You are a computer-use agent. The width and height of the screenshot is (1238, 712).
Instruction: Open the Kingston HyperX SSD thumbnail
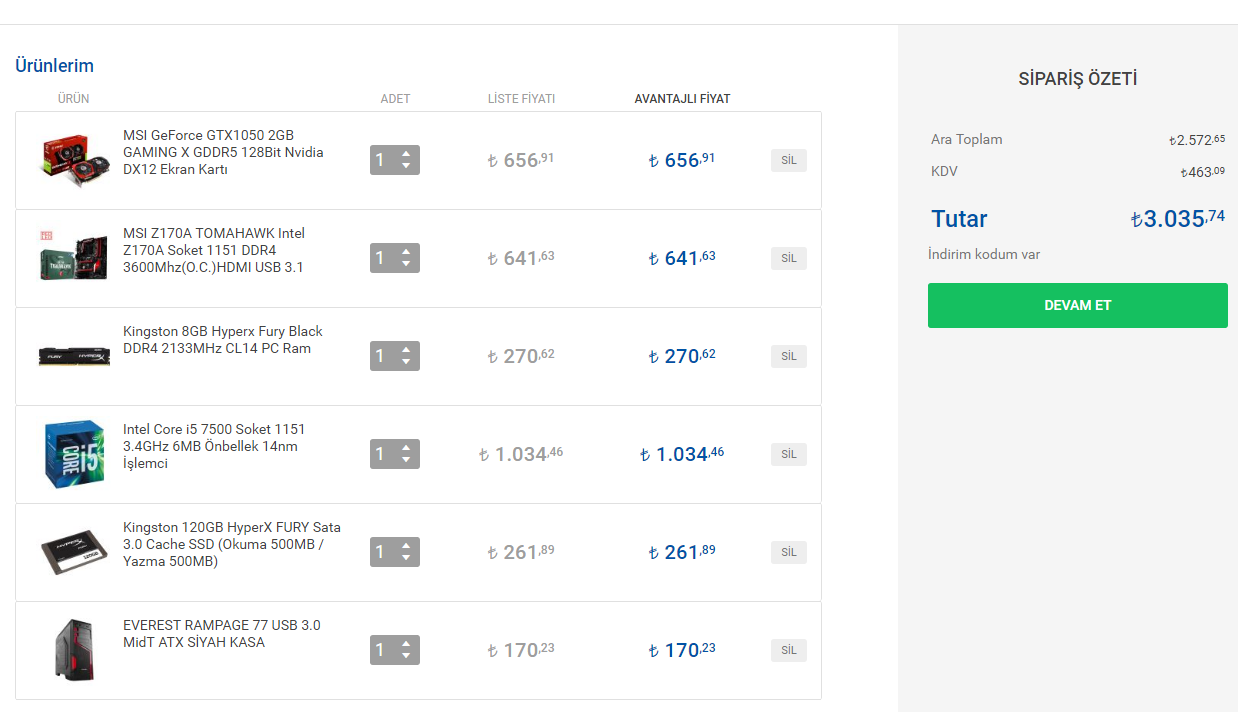point(74,552)
